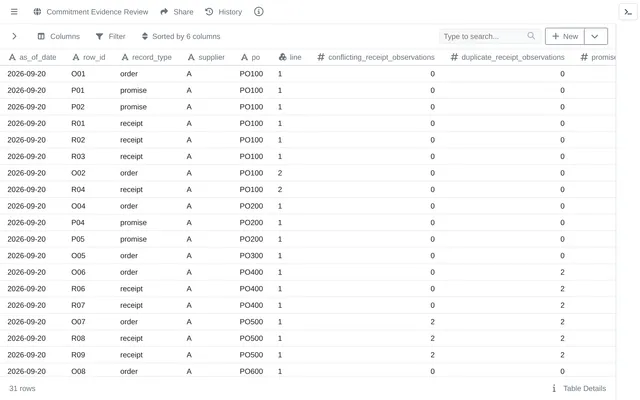Select record_type cell in row O04
The height and width of the screenshot is (400, 640).
[x=129, y=206]
